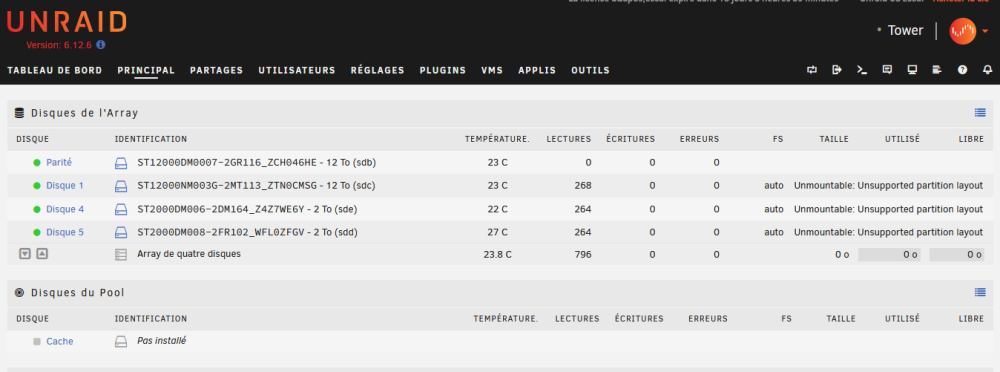The width and height of the screenshot is (1000, 372).
Task: Click the Tower server name
Action: 905,31
